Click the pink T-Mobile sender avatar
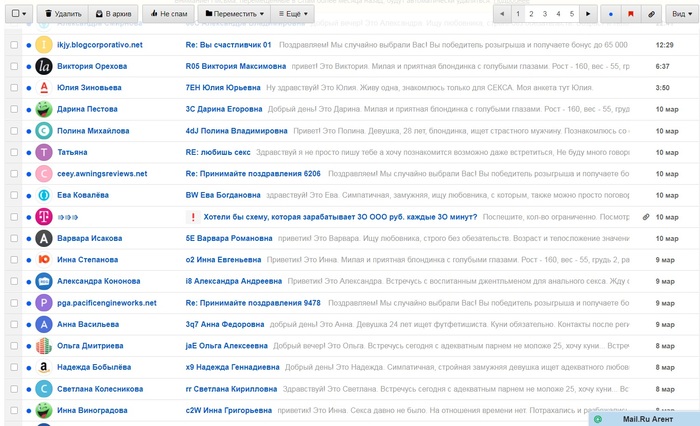Screen dimensions: 700x426 pos(44,217)
